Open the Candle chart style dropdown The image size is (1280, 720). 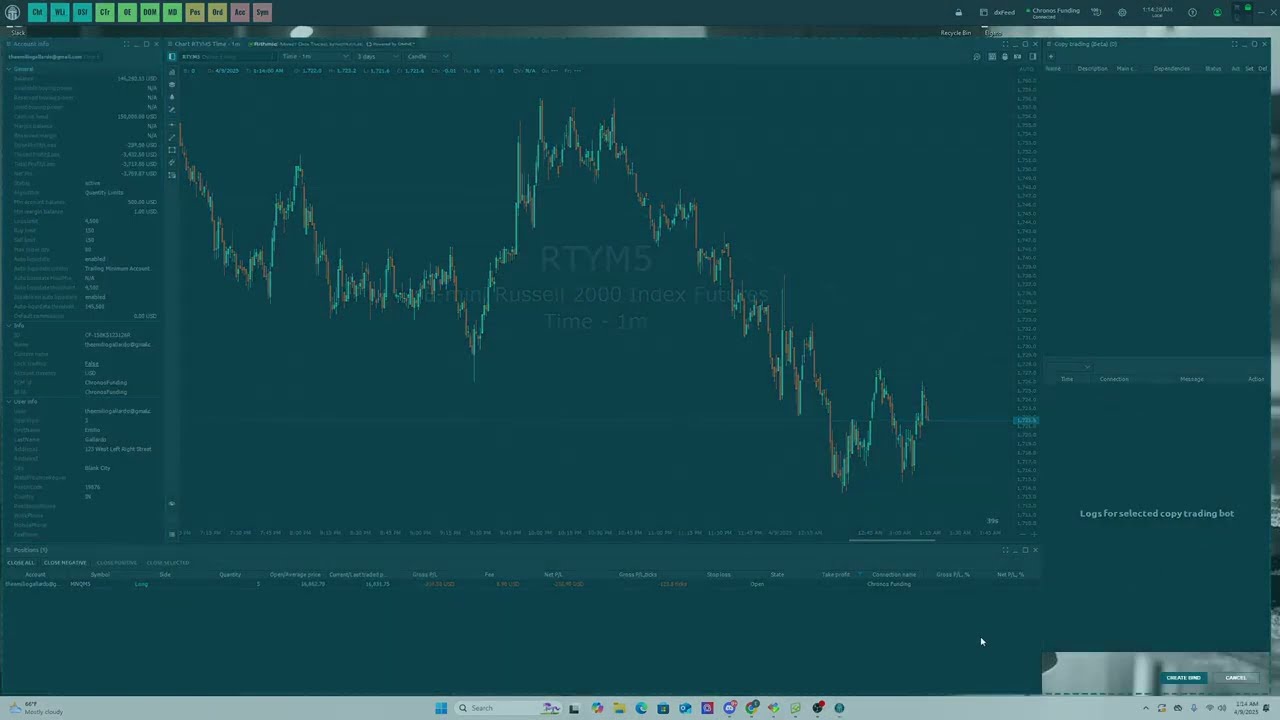(x=428, y=56)
